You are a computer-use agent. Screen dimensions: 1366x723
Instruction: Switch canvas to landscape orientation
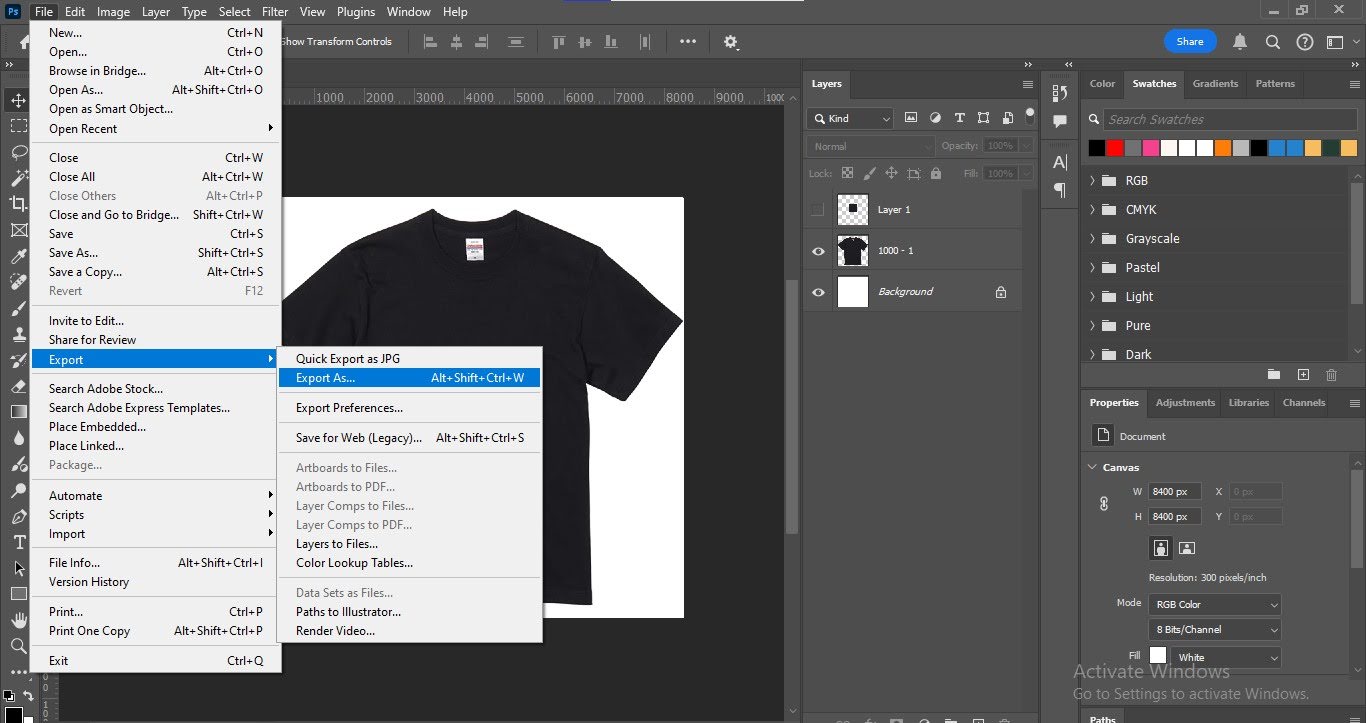point(1187,548)
